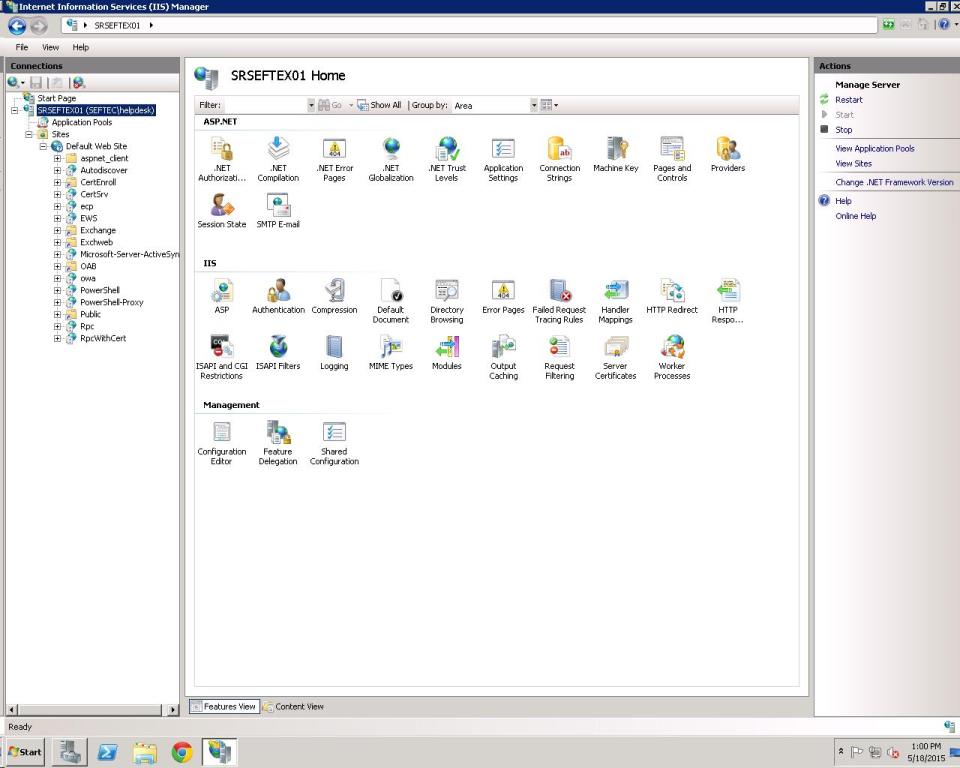Open ISAPI Filters feature
The image size is (960, 768).
click(x=278, y=353)
